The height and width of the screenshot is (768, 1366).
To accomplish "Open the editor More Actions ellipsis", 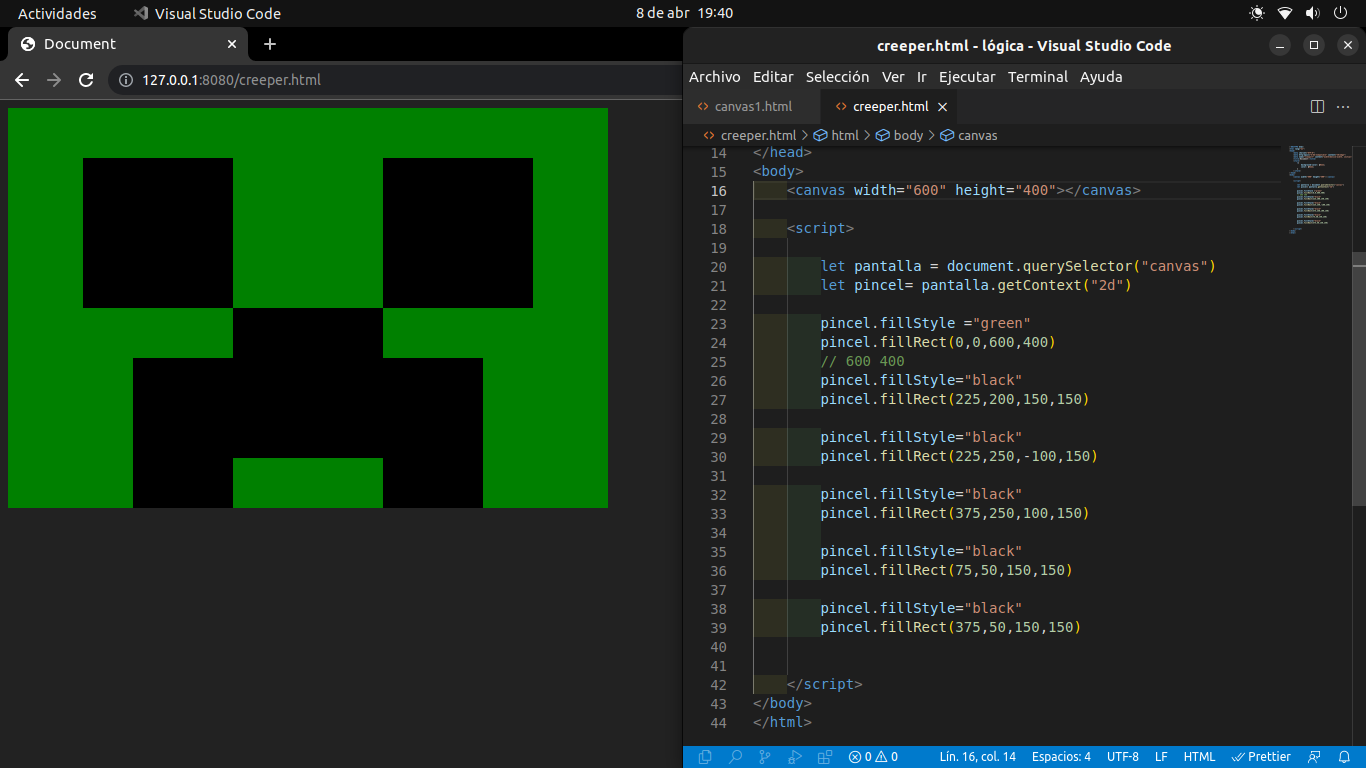I will pyautogui.click(x=1343, y=106).
